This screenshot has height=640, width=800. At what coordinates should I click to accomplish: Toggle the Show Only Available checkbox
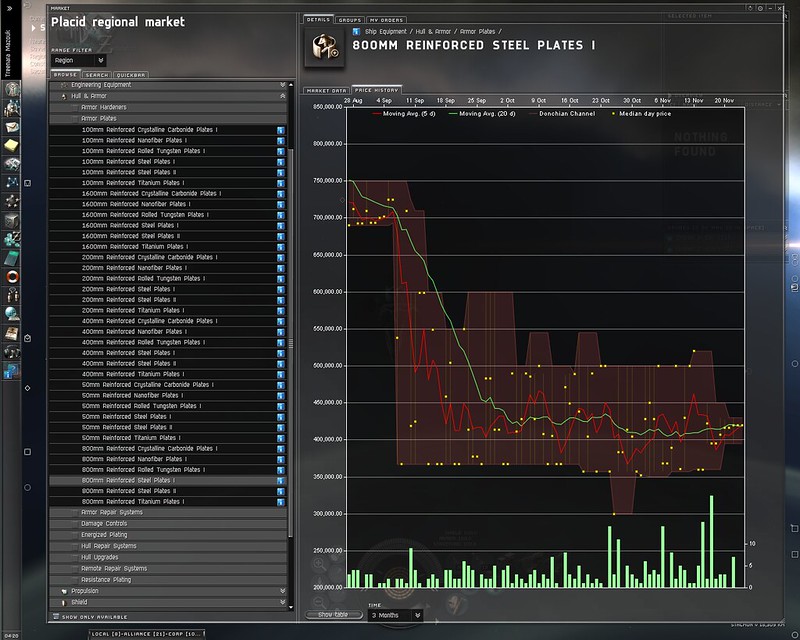click(x=56, y=617)
